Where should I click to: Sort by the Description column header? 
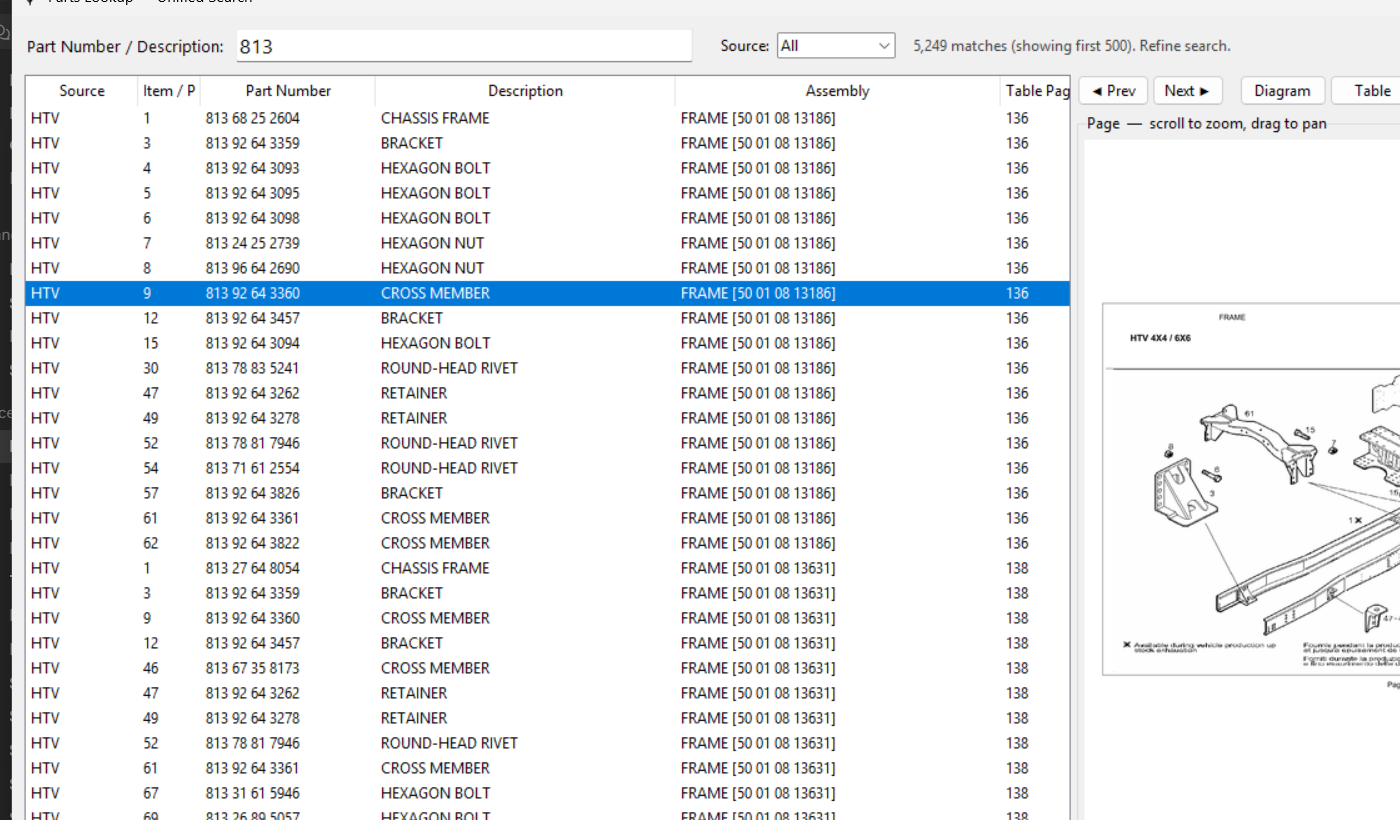tap(525, 91)
